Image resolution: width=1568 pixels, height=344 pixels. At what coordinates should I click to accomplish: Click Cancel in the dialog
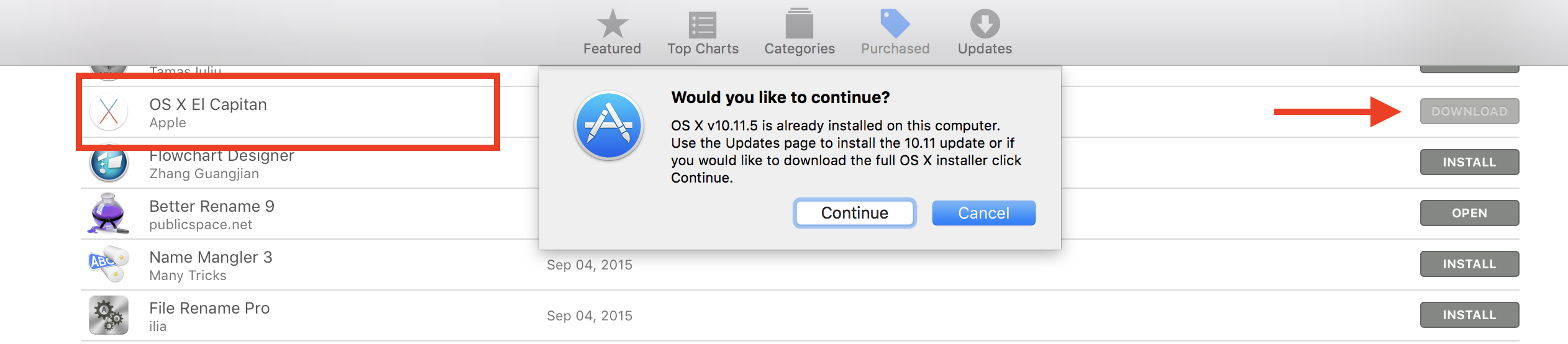[983, 213]
